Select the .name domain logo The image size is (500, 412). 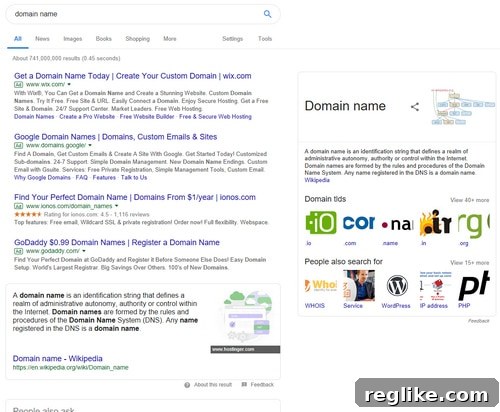(397, 223)
